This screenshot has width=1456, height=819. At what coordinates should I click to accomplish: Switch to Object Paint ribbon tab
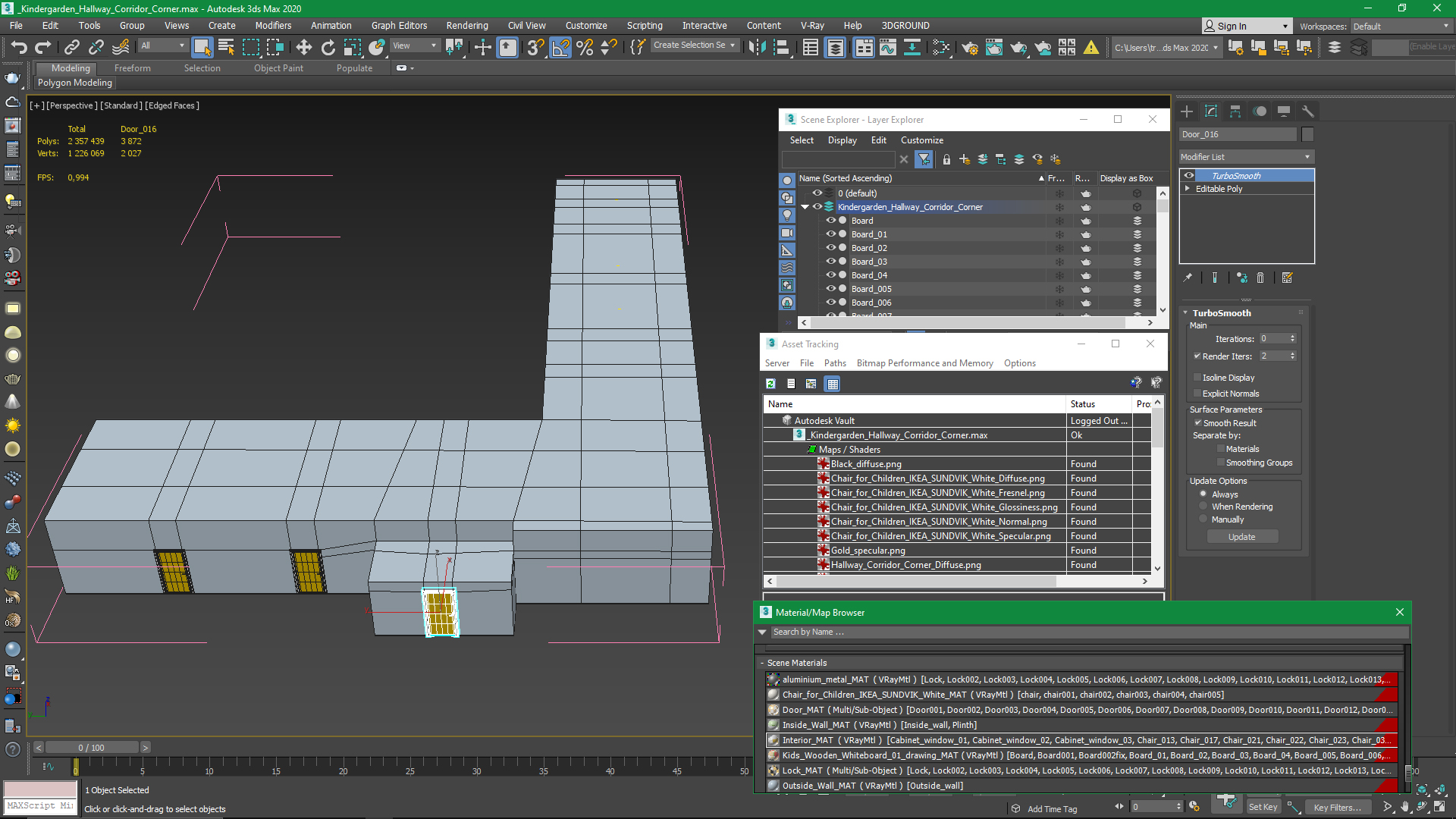pyautogui.click(x=278, y=68)
